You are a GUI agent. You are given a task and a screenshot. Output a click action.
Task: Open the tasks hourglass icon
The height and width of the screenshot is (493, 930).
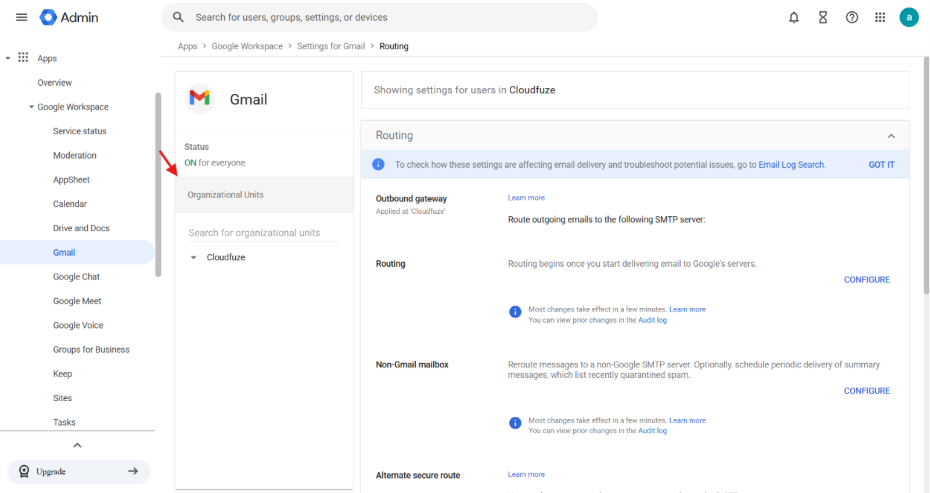tap(823, 17)
